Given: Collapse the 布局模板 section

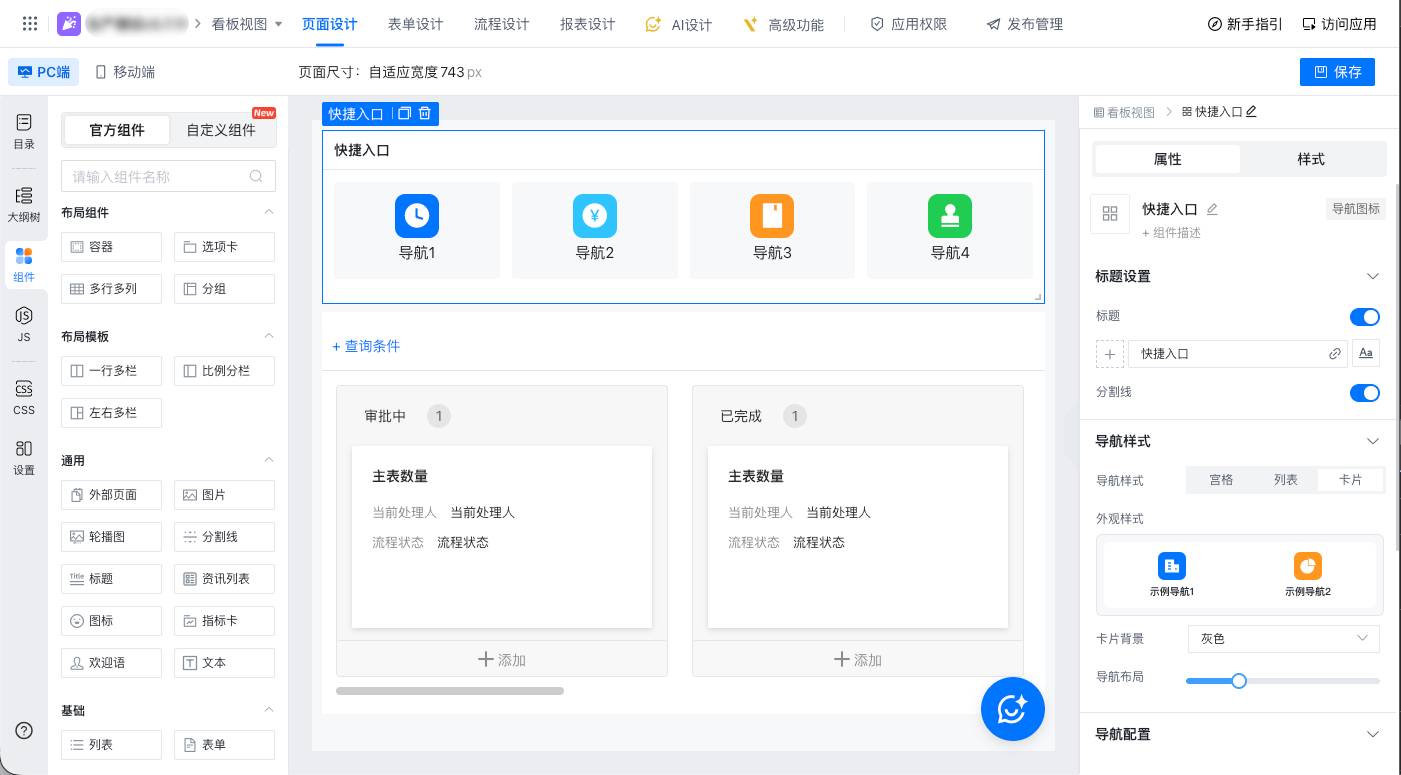Looking at the screenshot, I should 268,336.
